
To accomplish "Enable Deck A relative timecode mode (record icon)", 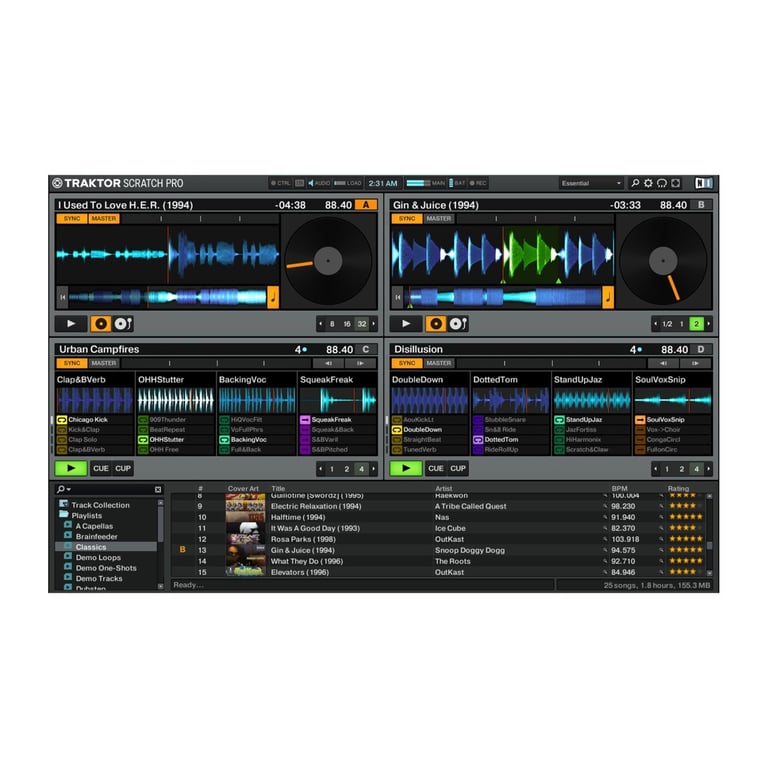I will tap(100, 324).
